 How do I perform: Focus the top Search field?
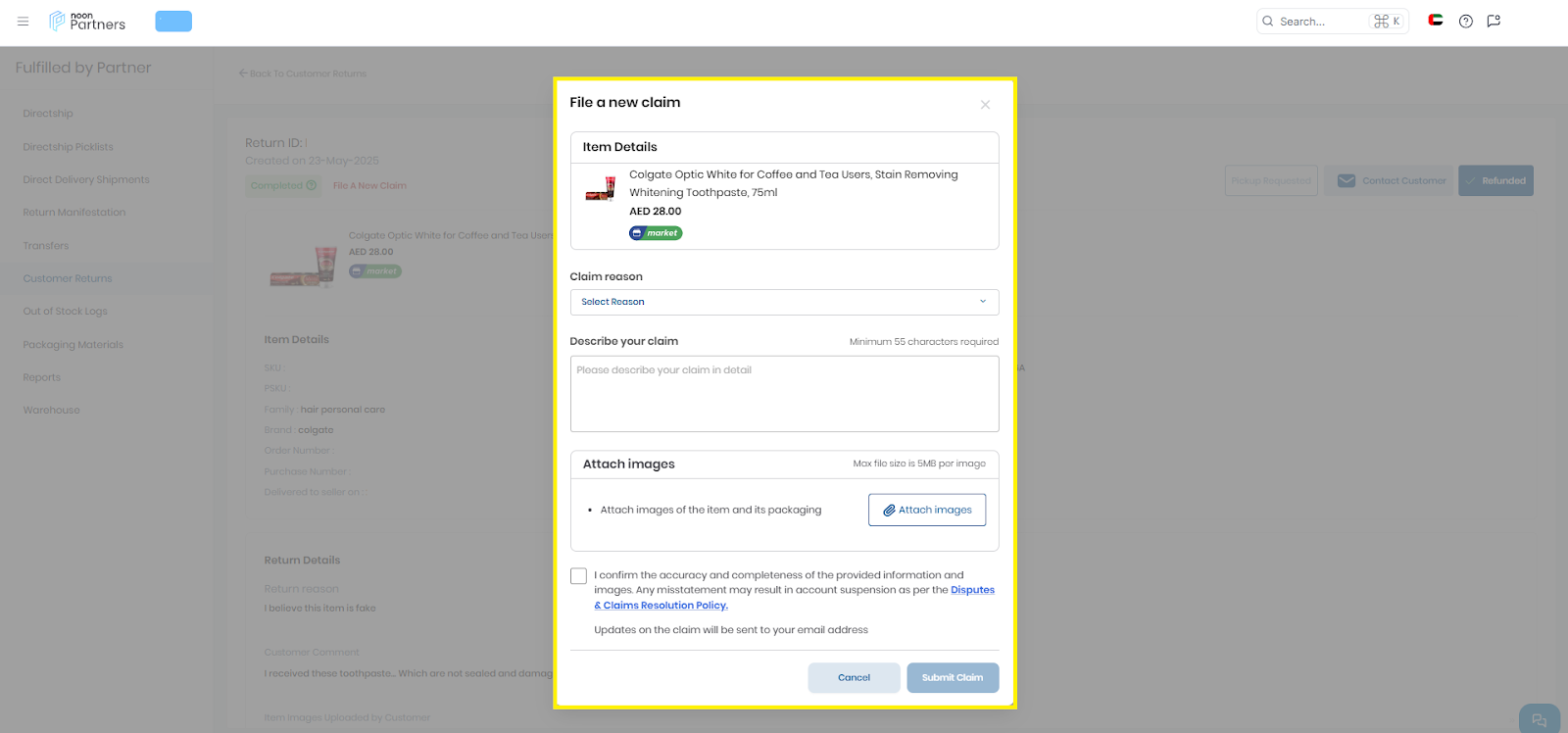[1332, 21]
